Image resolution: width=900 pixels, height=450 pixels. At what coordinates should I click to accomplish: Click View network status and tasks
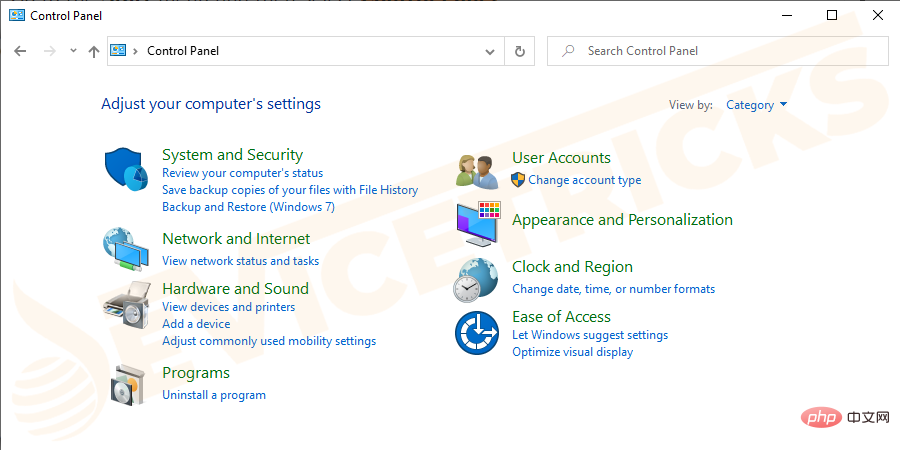click(x=240, y=261)
